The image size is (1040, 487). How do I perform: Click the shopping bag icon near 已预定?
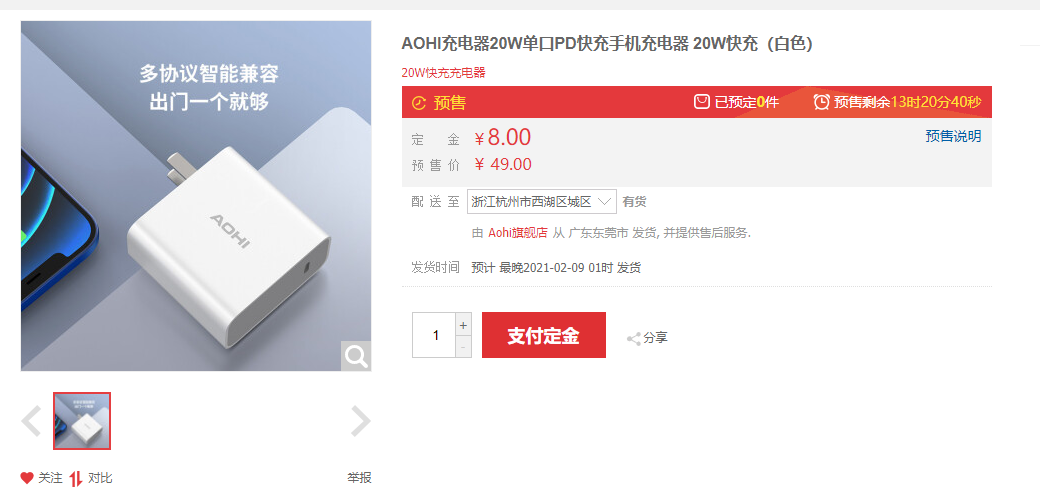pyautogui.click(x=701, y=102)
